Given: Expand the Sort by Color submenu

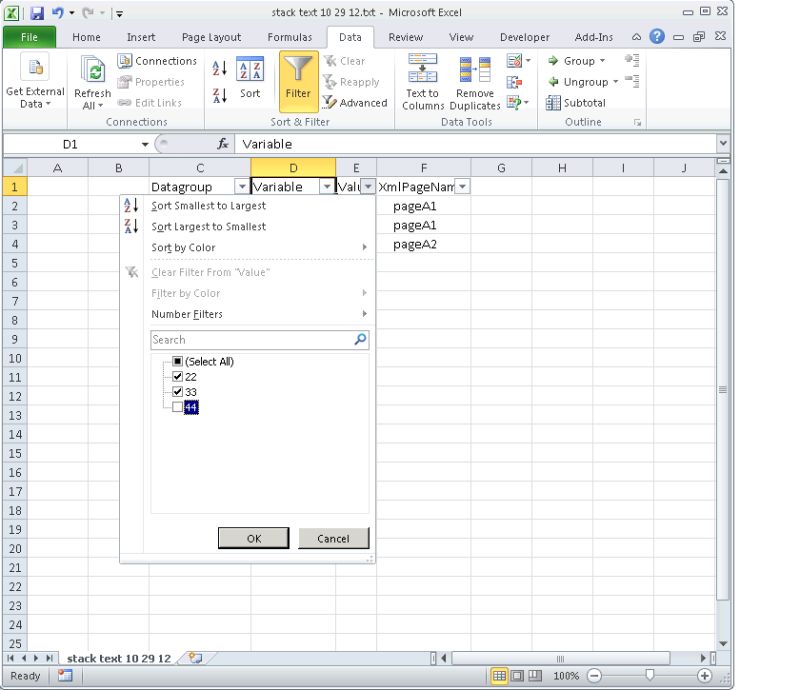Looking at the screenshot, I should tap(183, 247).
